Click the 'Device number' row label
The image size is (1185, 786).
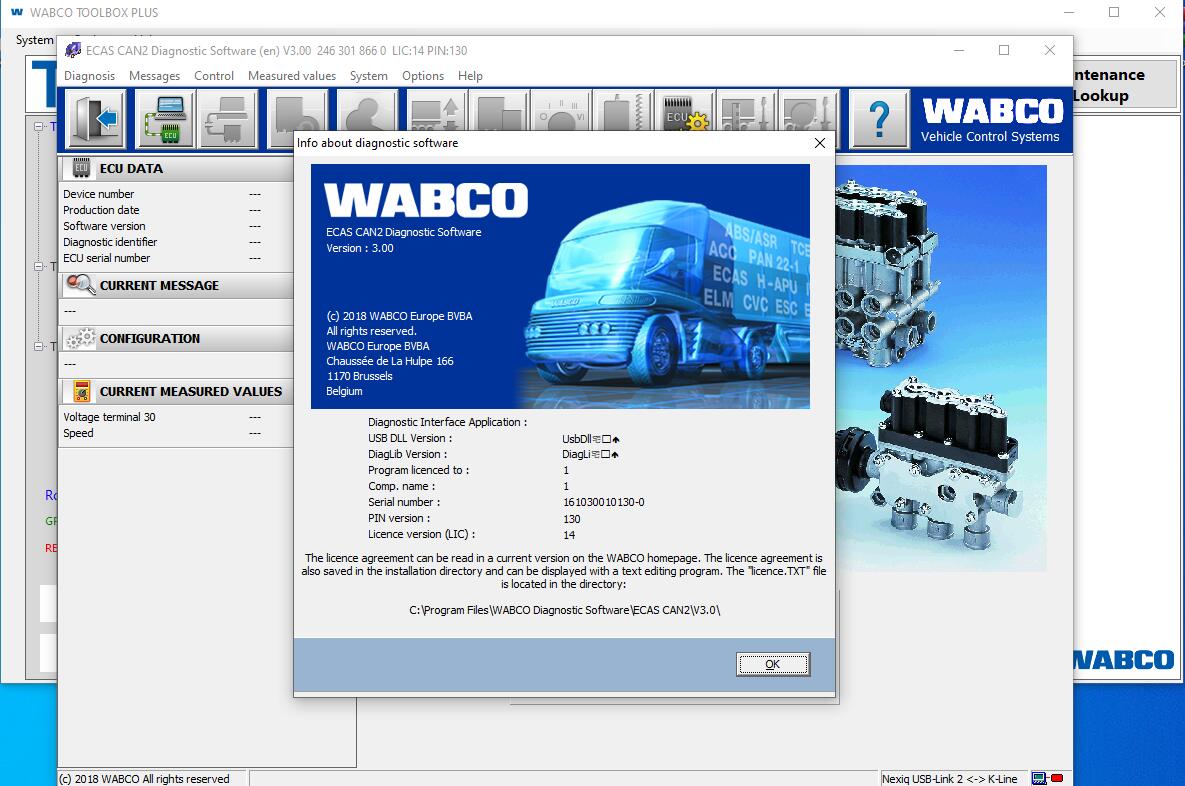[98, 194]
